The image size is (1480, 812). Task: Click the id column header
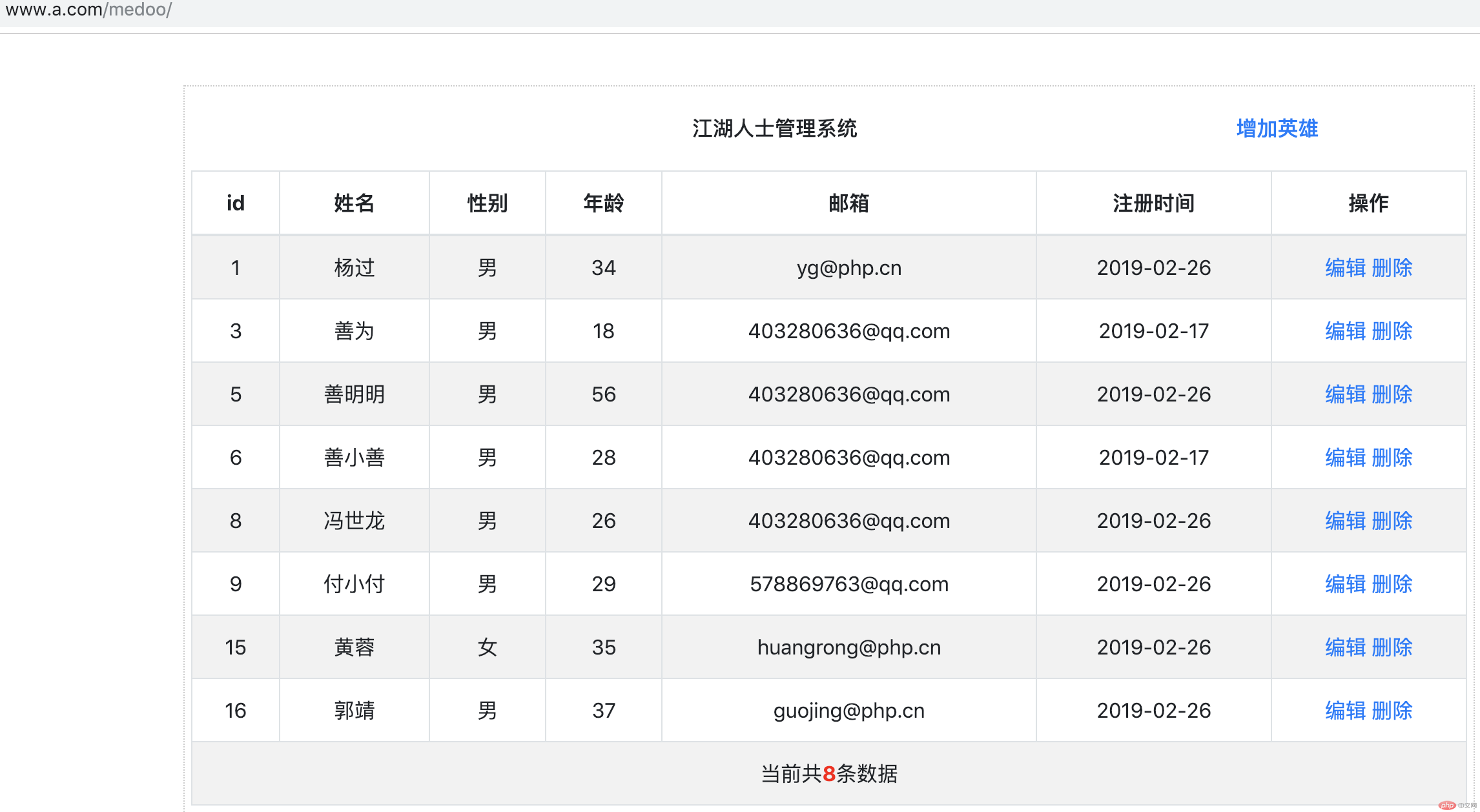coord(236,203)
